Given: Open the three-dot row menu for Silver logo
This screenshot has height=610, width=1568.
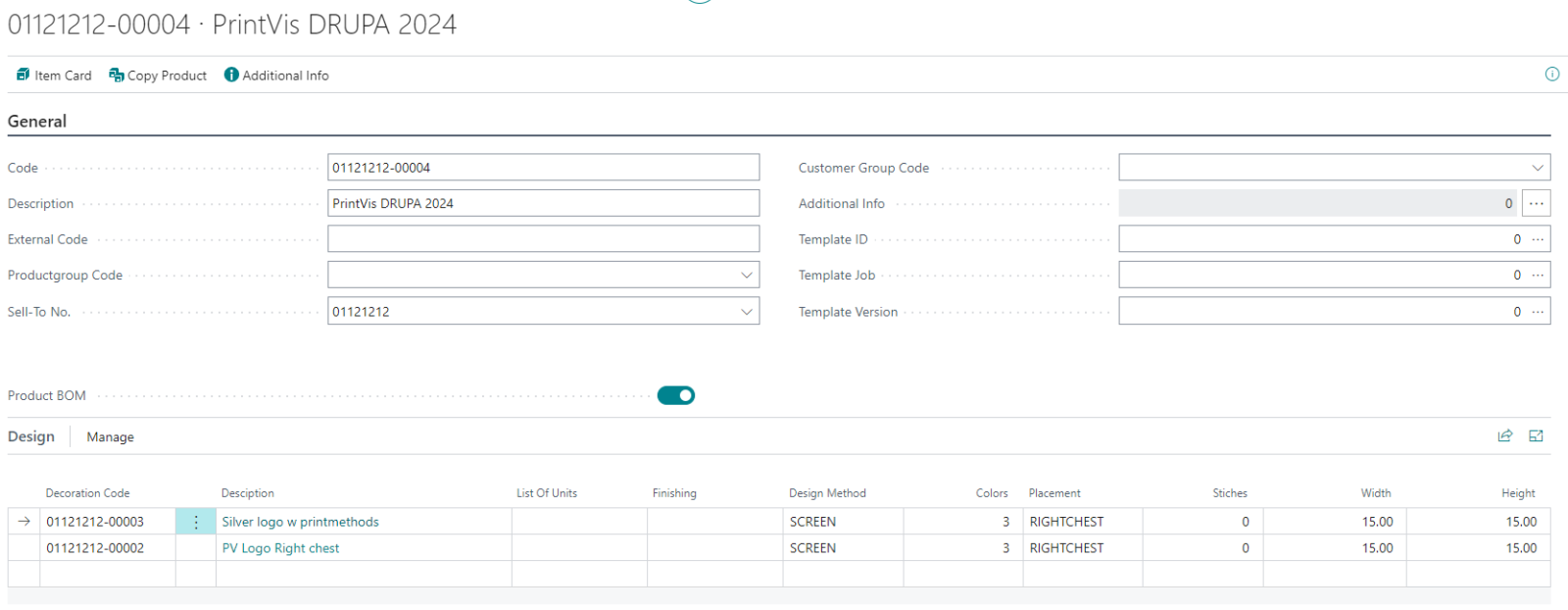Looking at the screenshot, I should 196,522.
